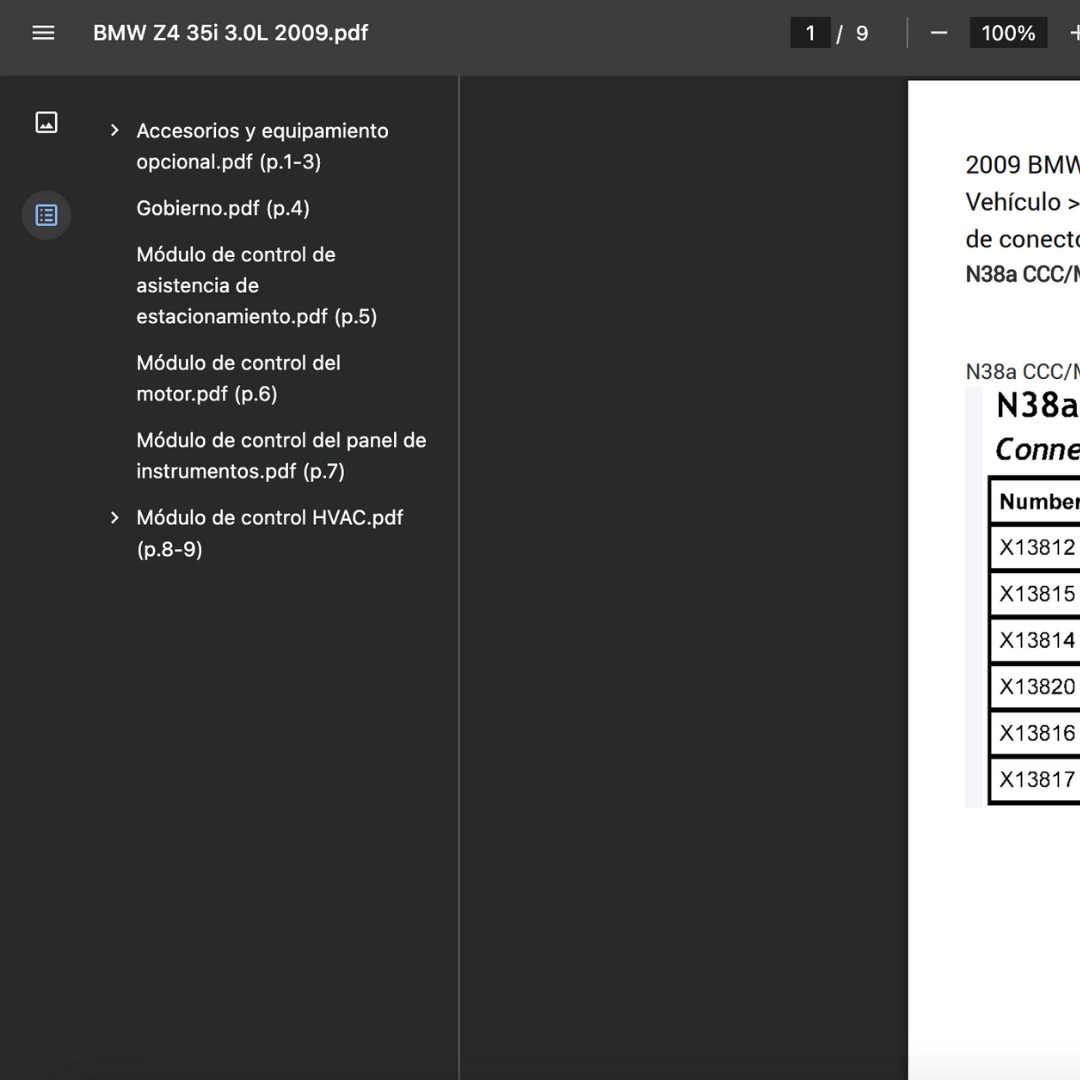Select the document outline view icon
The width and height of the screenshot is (1080, 1080).
point(46,215)
